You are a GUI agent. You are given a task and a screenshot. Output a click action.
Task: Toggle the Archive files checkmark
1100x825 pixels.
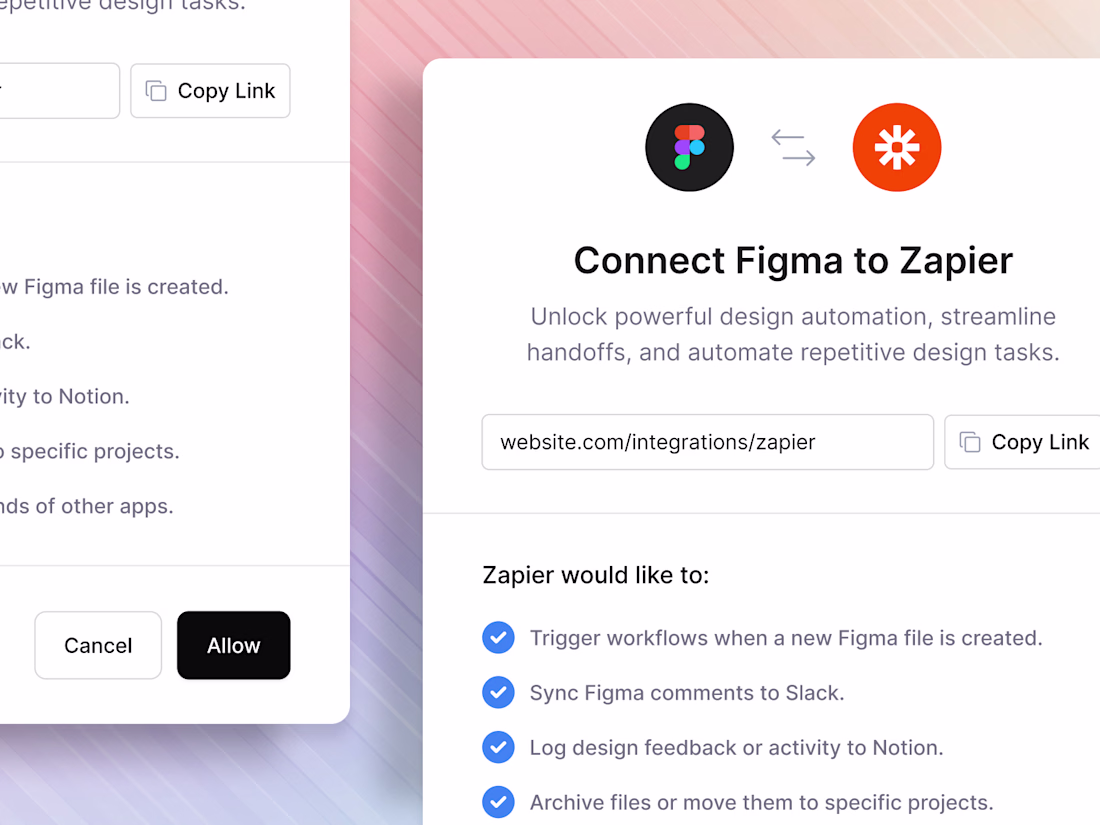[498, 802]
